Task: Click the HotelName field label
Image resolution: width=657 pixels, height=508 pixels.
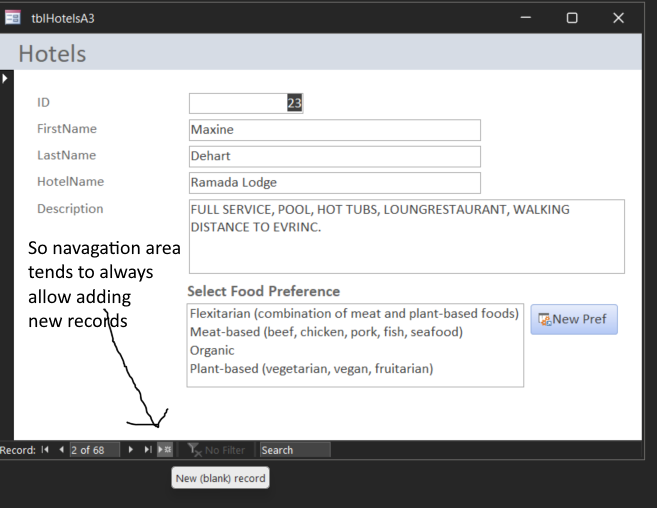Action: pos(70,181)
